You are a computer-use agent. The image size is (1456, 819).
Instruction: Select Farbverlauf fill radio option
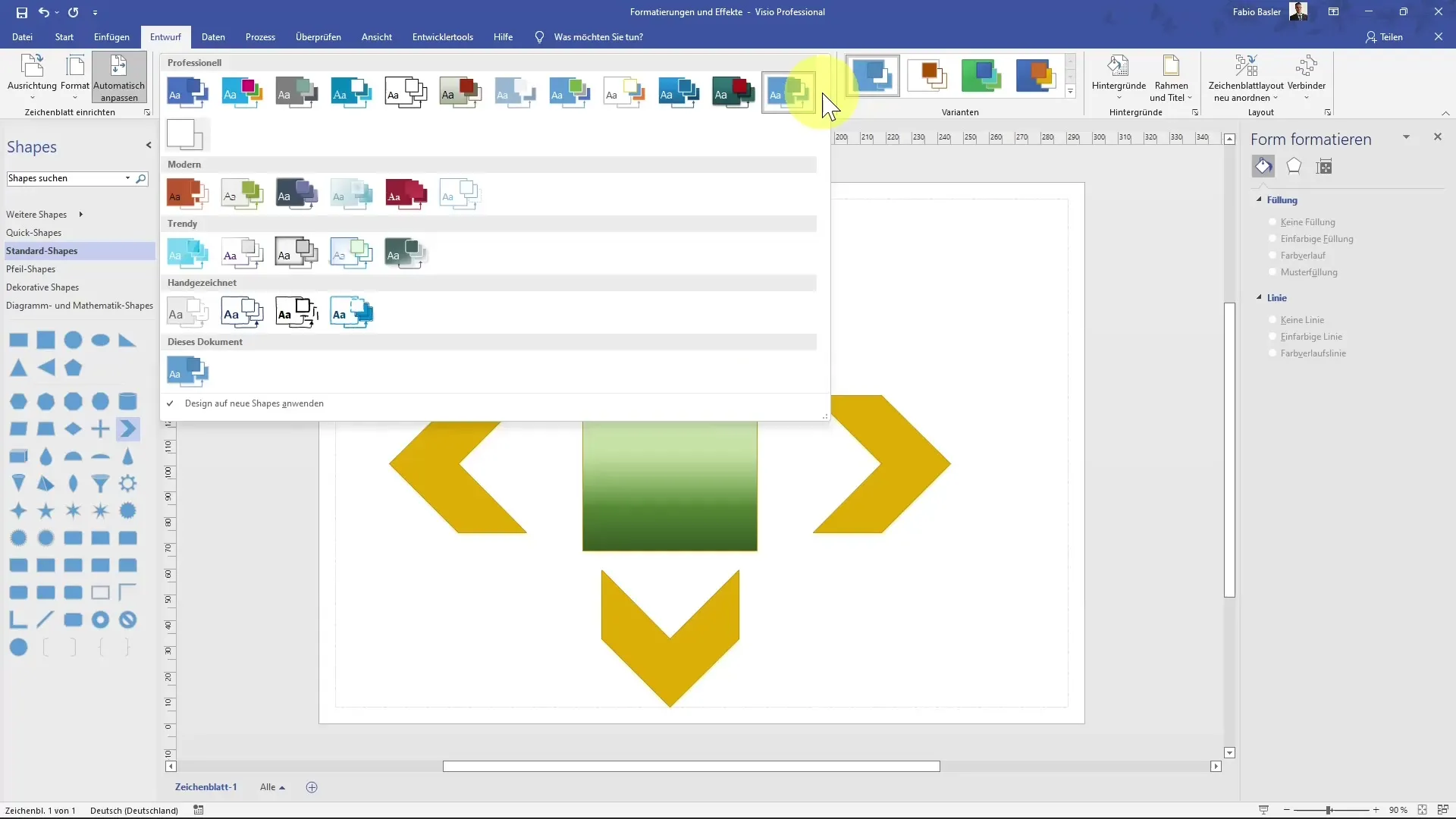[1297, 256]
